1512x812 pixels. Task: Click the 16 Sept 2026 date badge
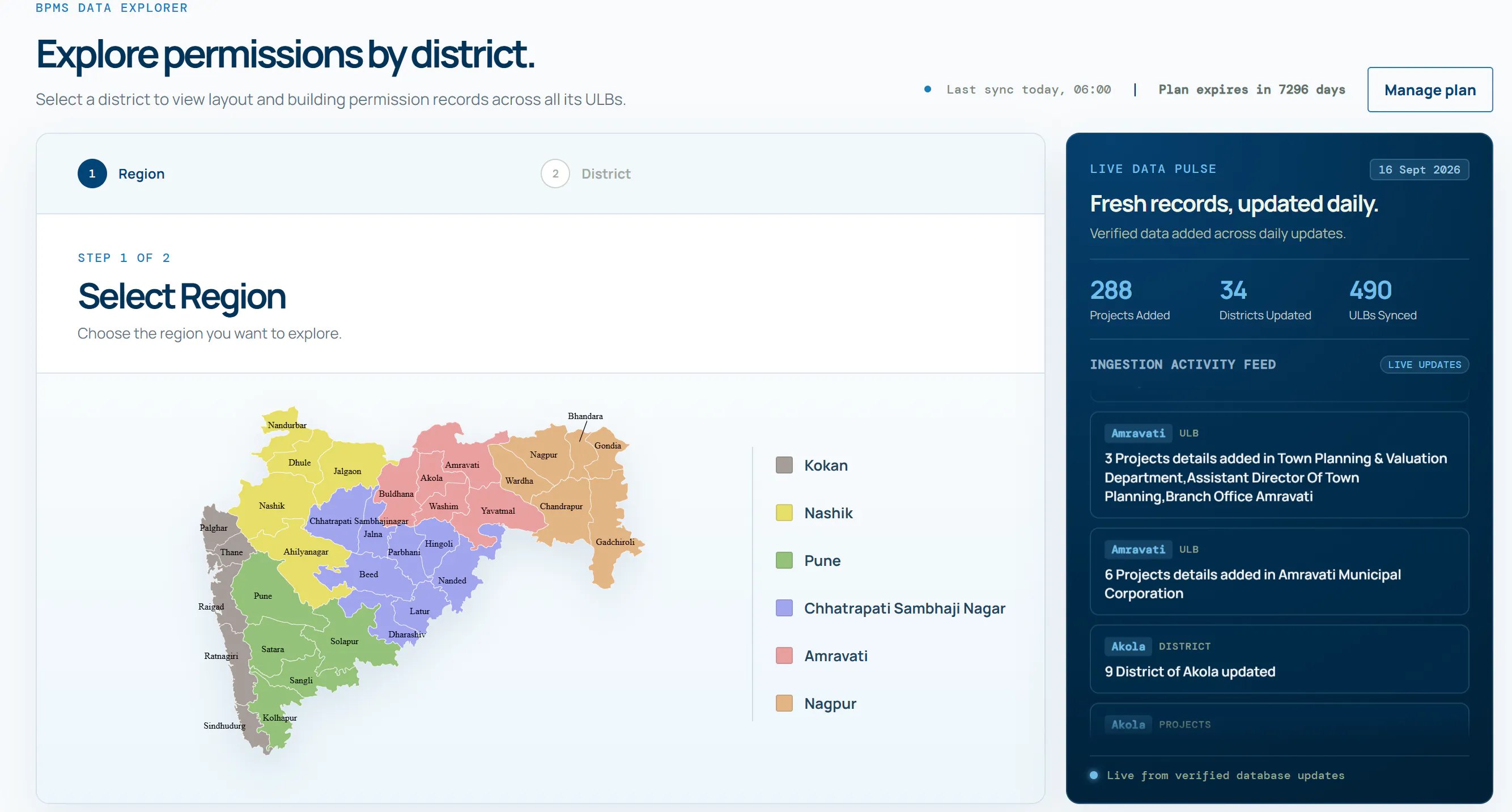click(1418, 170)
